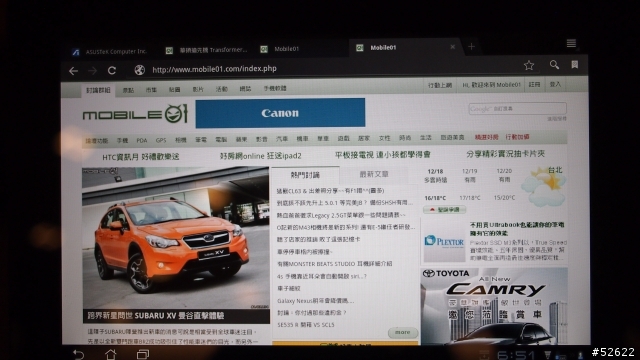This screenshot has height=360, width=640.
Task: Click system bar clock showing 6:51
Action: point(516,355)
